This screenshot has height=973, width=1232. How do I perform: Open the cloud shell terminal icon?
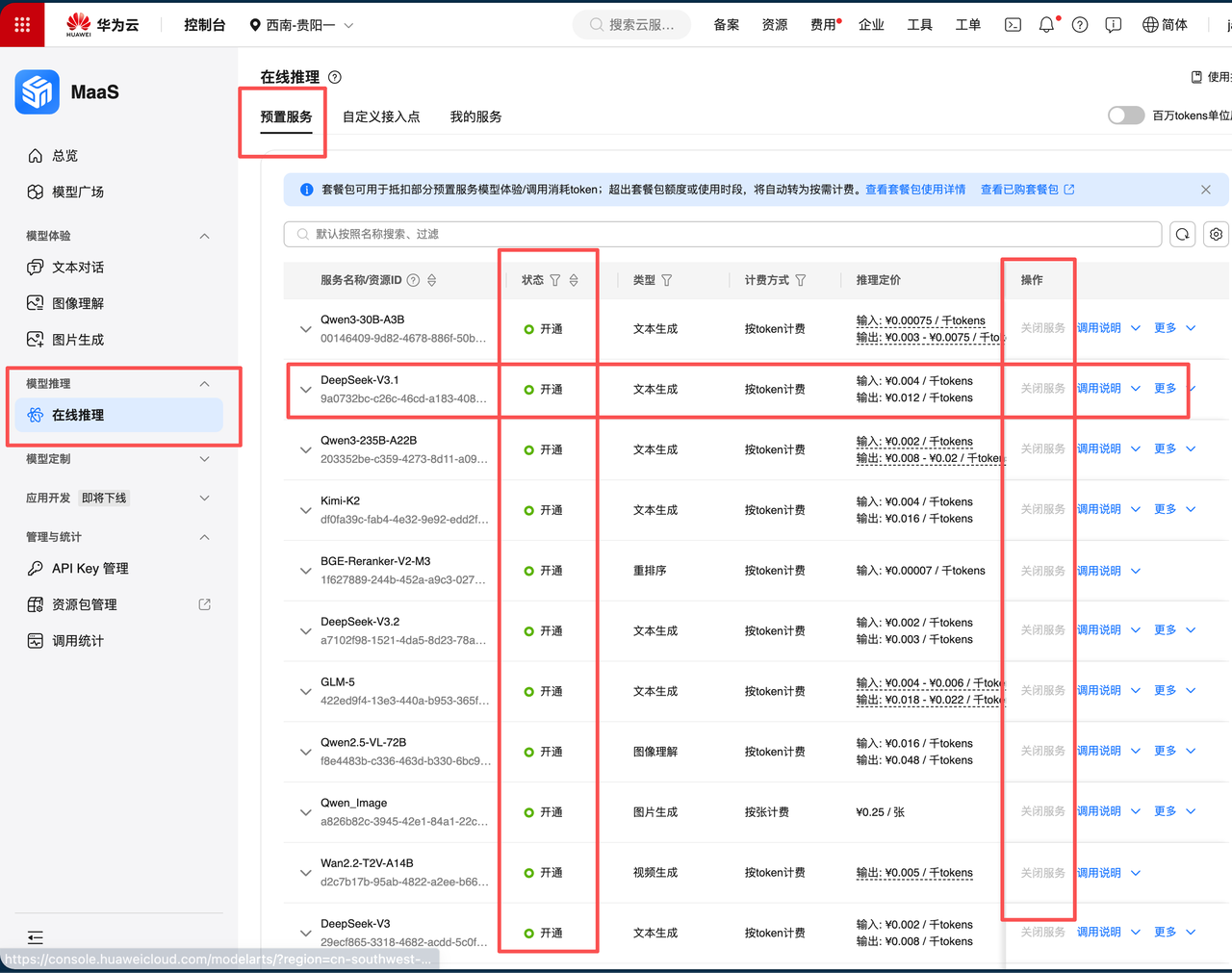pos(1013,25)
